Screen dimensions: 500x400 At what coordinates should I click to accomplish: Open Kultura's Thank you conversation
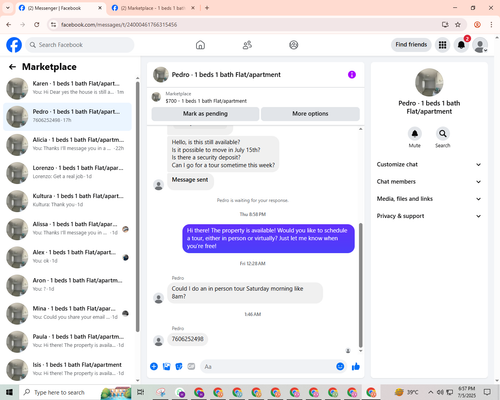pos(67,201)
